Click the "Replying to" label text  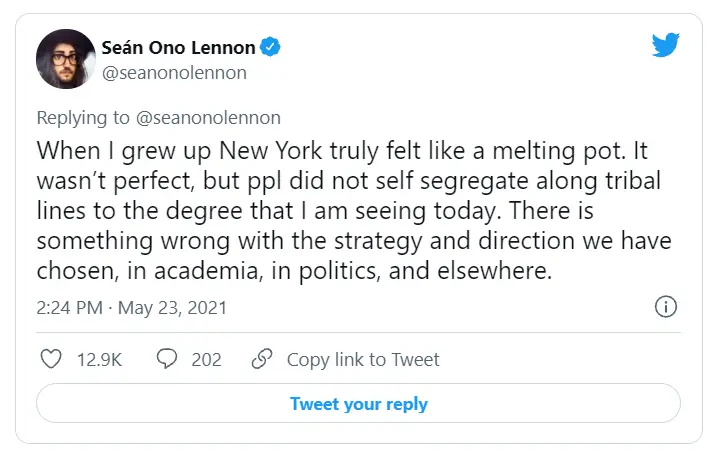click(83, 118)
